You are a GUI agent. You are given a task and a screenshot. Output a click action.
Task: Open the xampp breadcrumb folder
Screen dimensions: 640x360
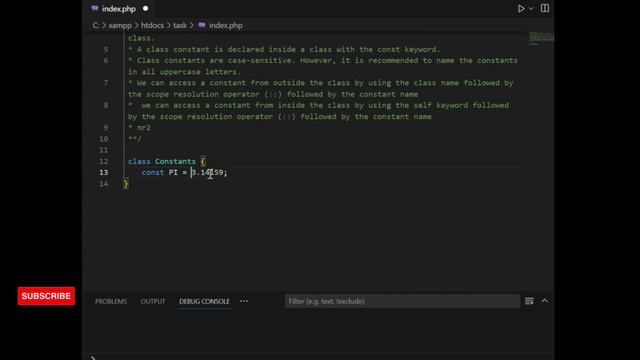[x=120, y=25]
